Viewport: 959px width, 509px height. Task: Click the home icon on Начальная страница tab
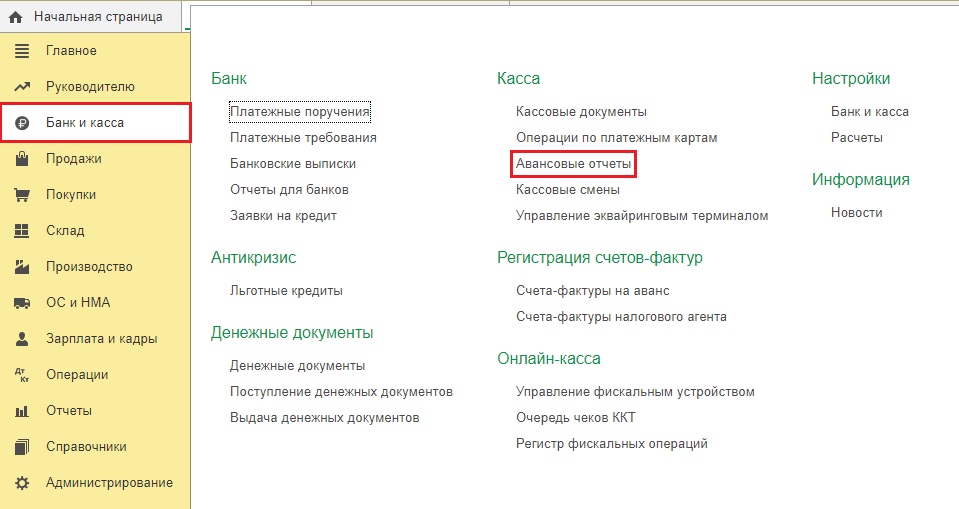click(x=15, y=17)
